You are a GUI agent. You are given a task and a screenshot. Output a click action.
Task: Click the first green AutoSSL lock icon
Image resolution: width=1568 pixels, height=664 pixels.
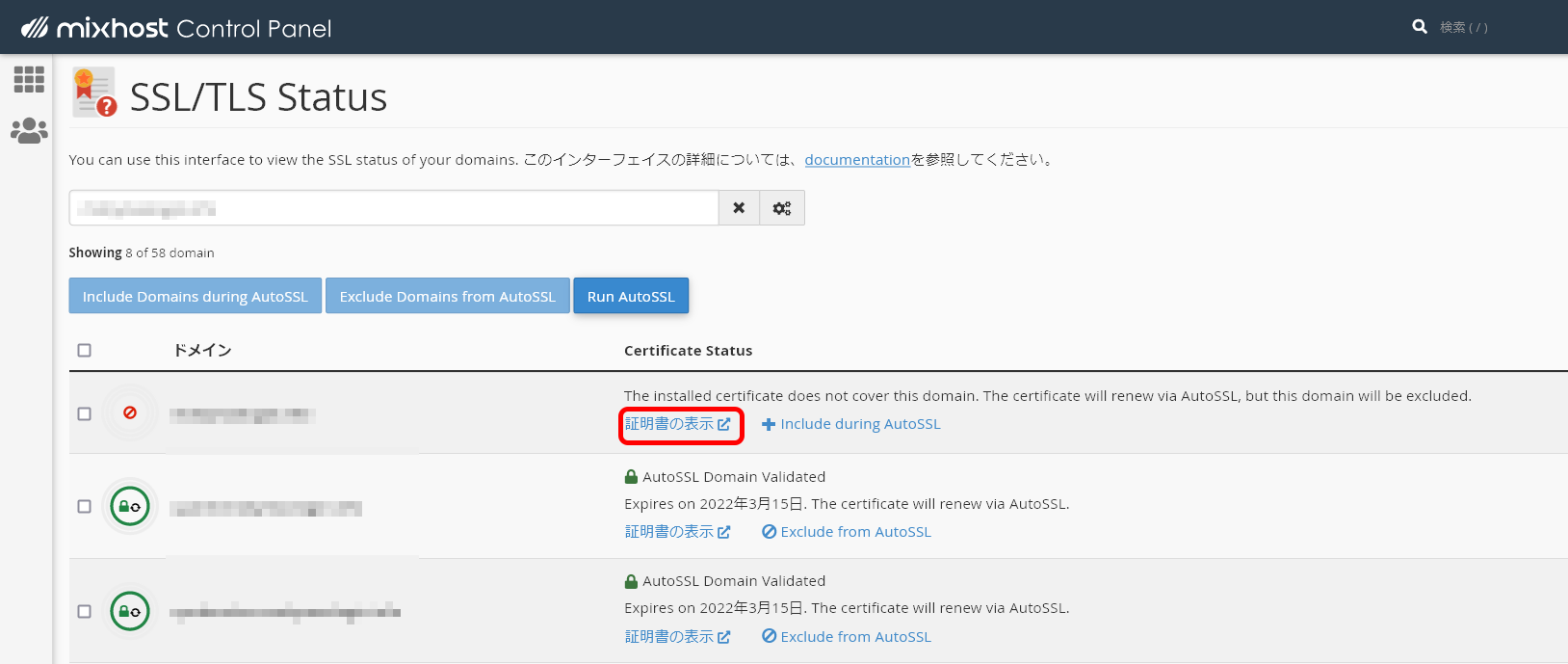click(x=130, y=506)
